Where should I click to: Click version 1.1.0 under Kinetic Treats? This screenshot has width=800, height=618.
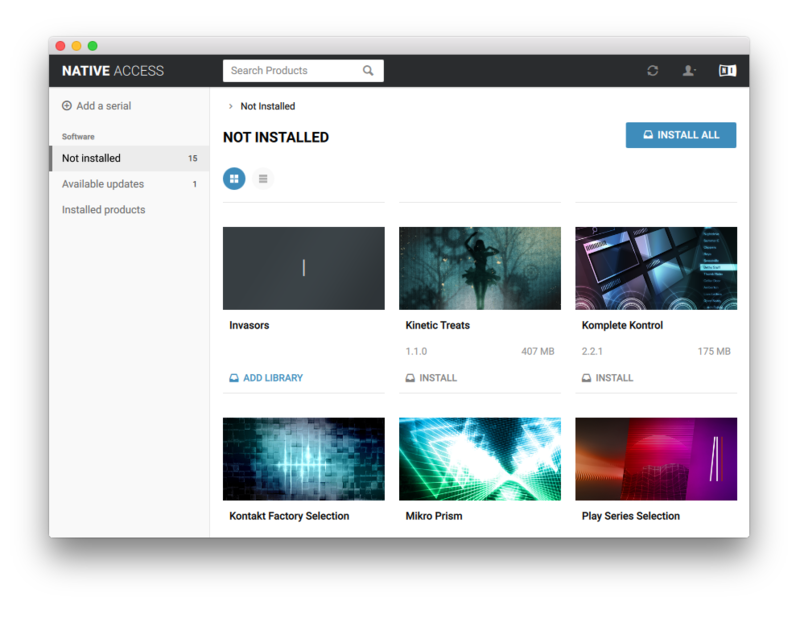click(x=416, y=351)
